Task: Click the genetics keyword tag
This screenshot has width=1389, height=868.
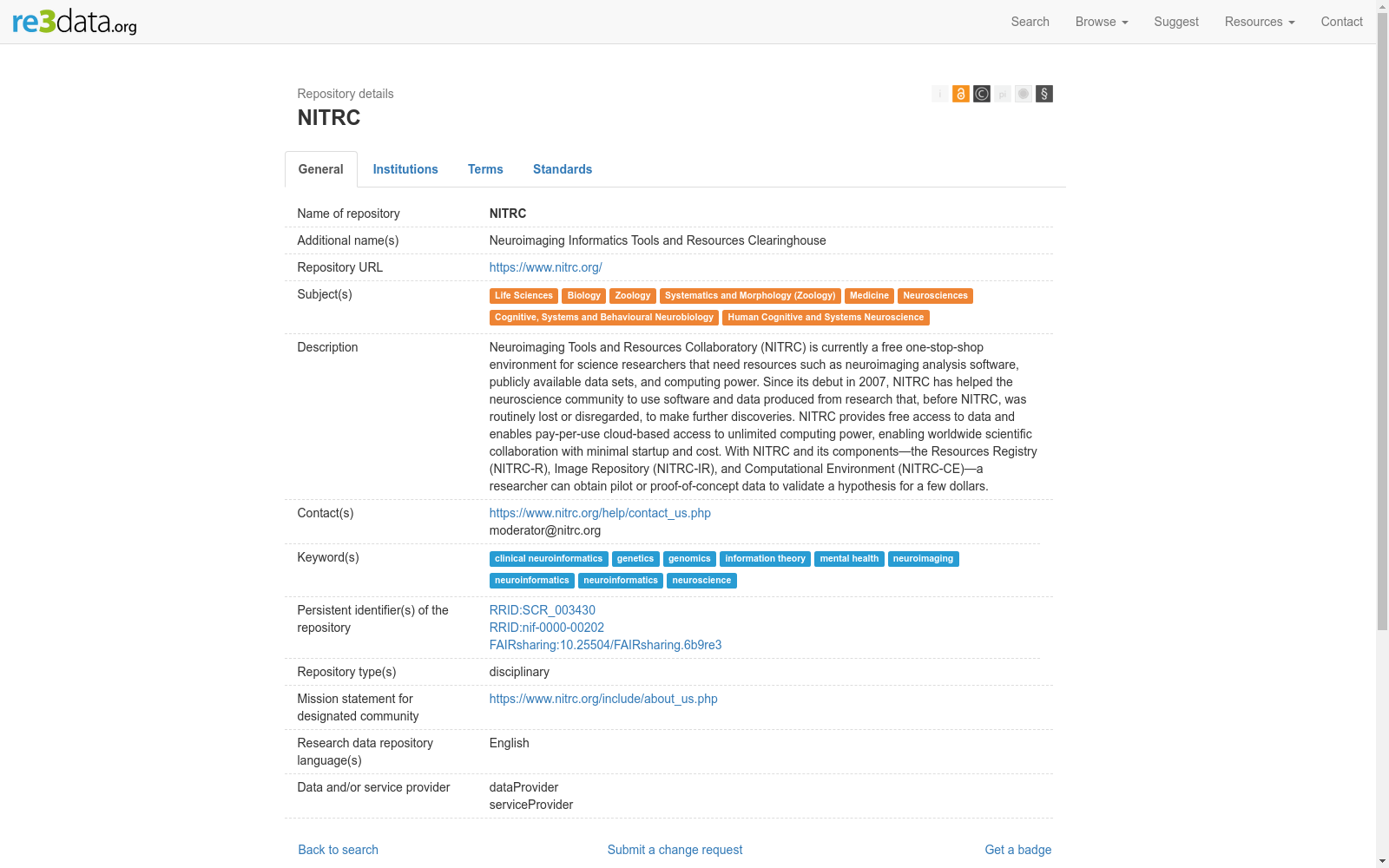Action: pyautogui.click(x=635, y=559)
